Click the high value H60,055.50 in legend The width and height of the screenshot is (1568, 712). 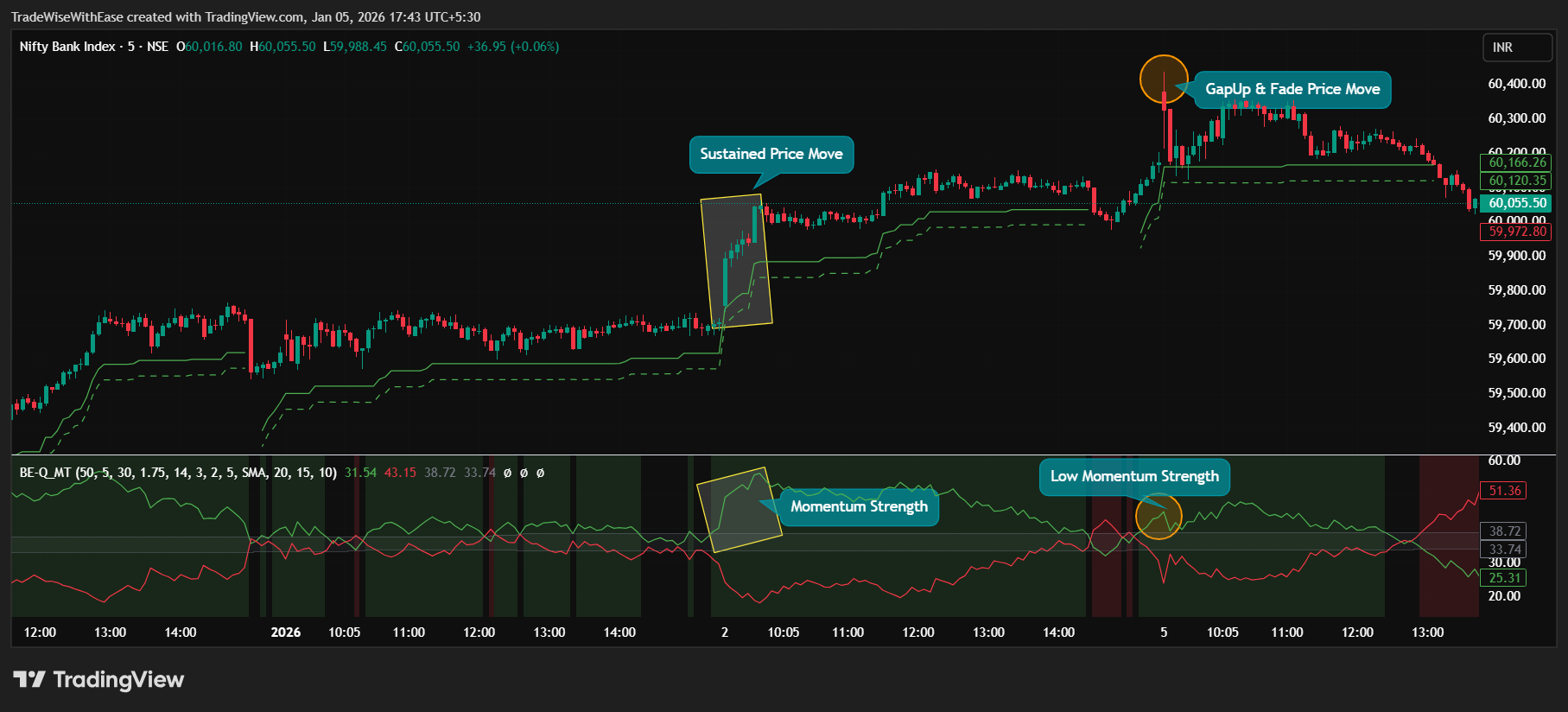pos(282,47)
